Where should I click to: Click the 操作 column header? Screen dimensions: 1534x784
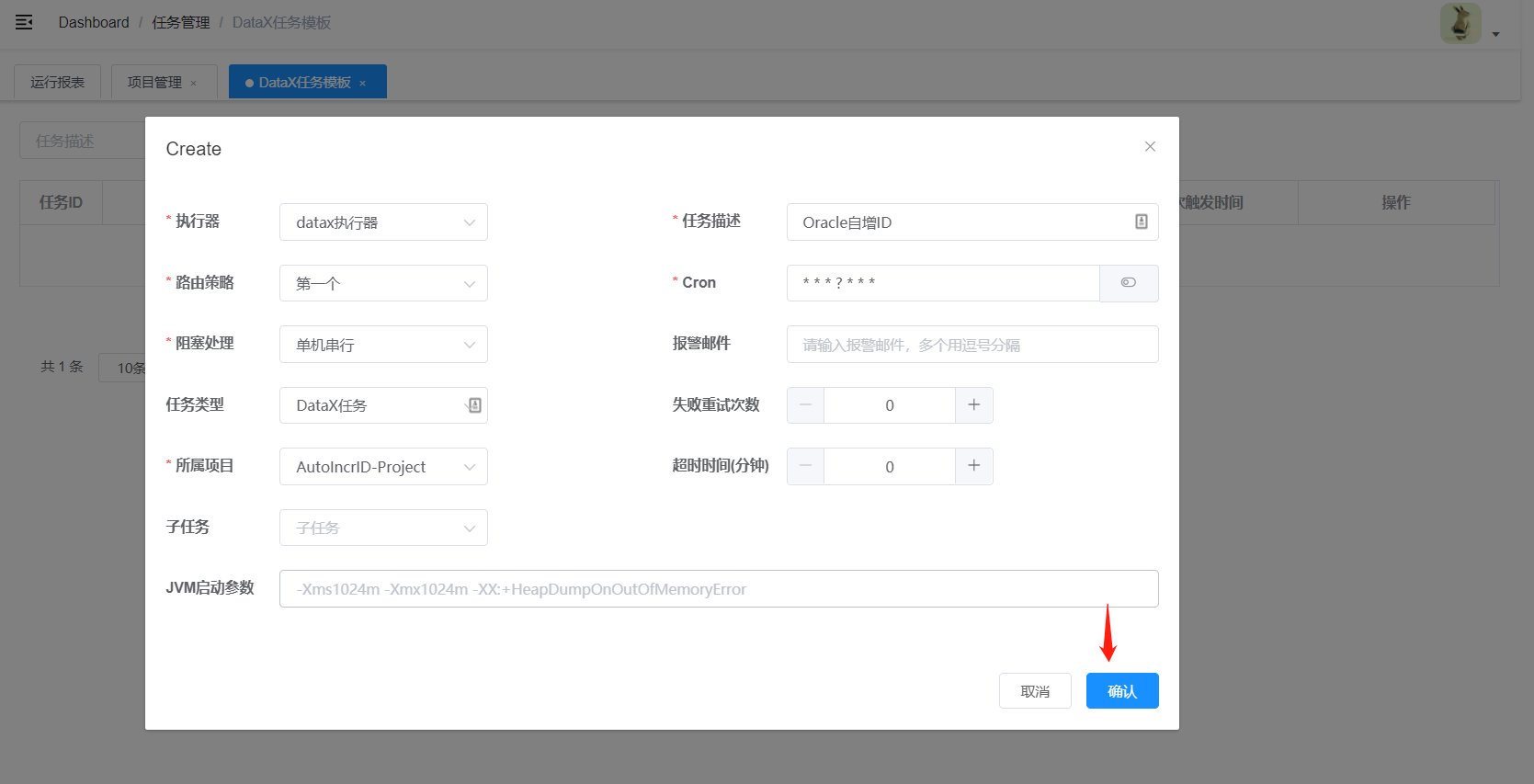click(x=1395, y=202)
